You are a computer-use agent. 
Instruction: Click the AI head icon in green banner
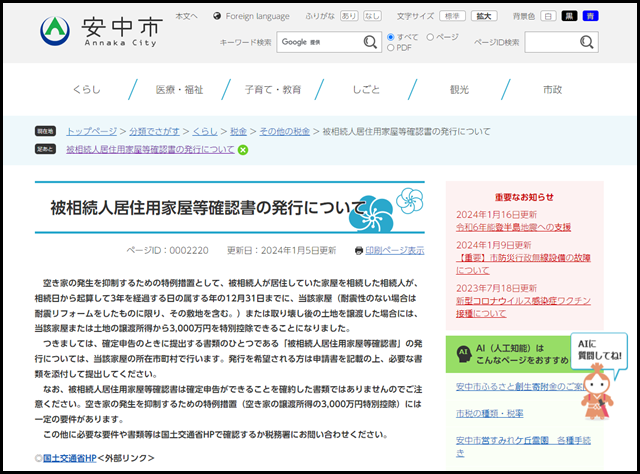464,354
